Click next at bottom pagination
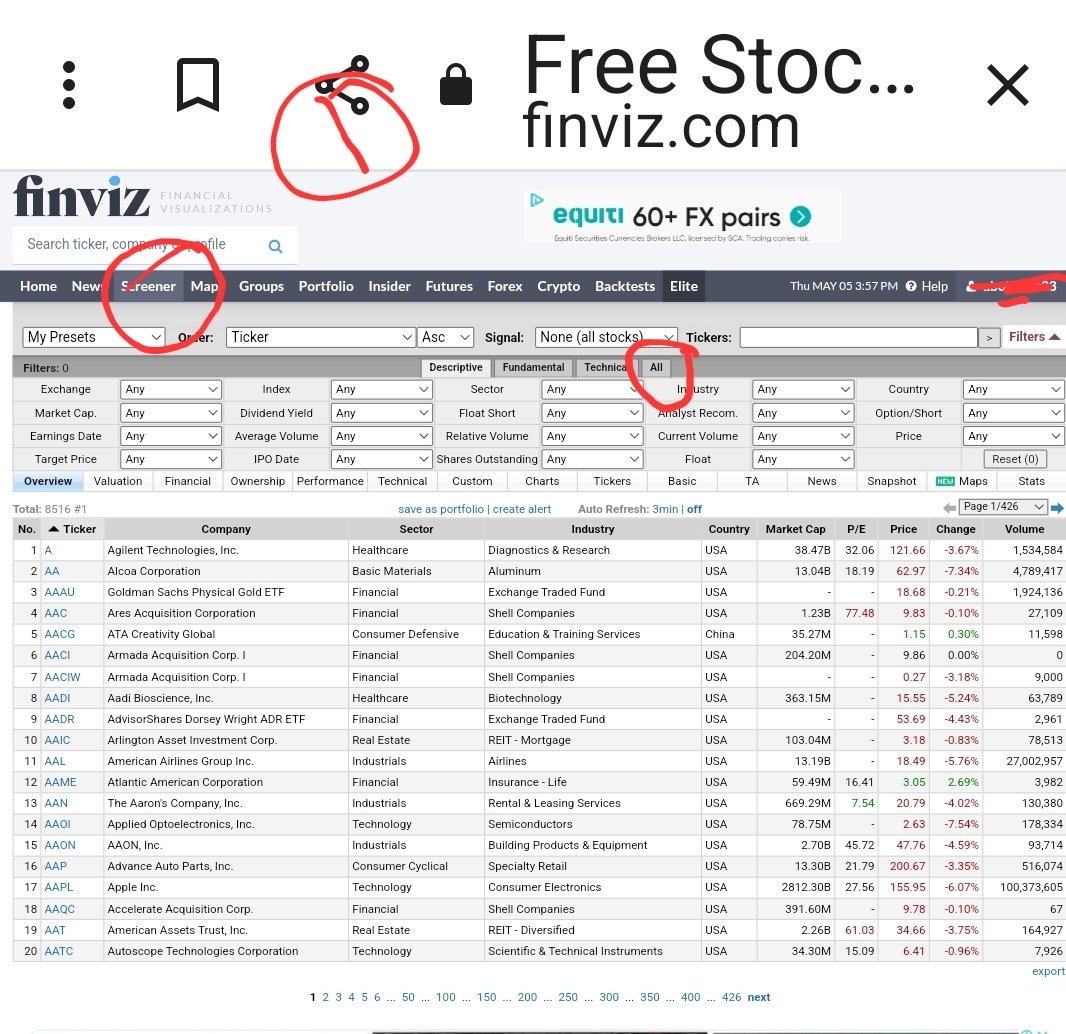This screenshot has width=1066, height=1034. [759, 997]
